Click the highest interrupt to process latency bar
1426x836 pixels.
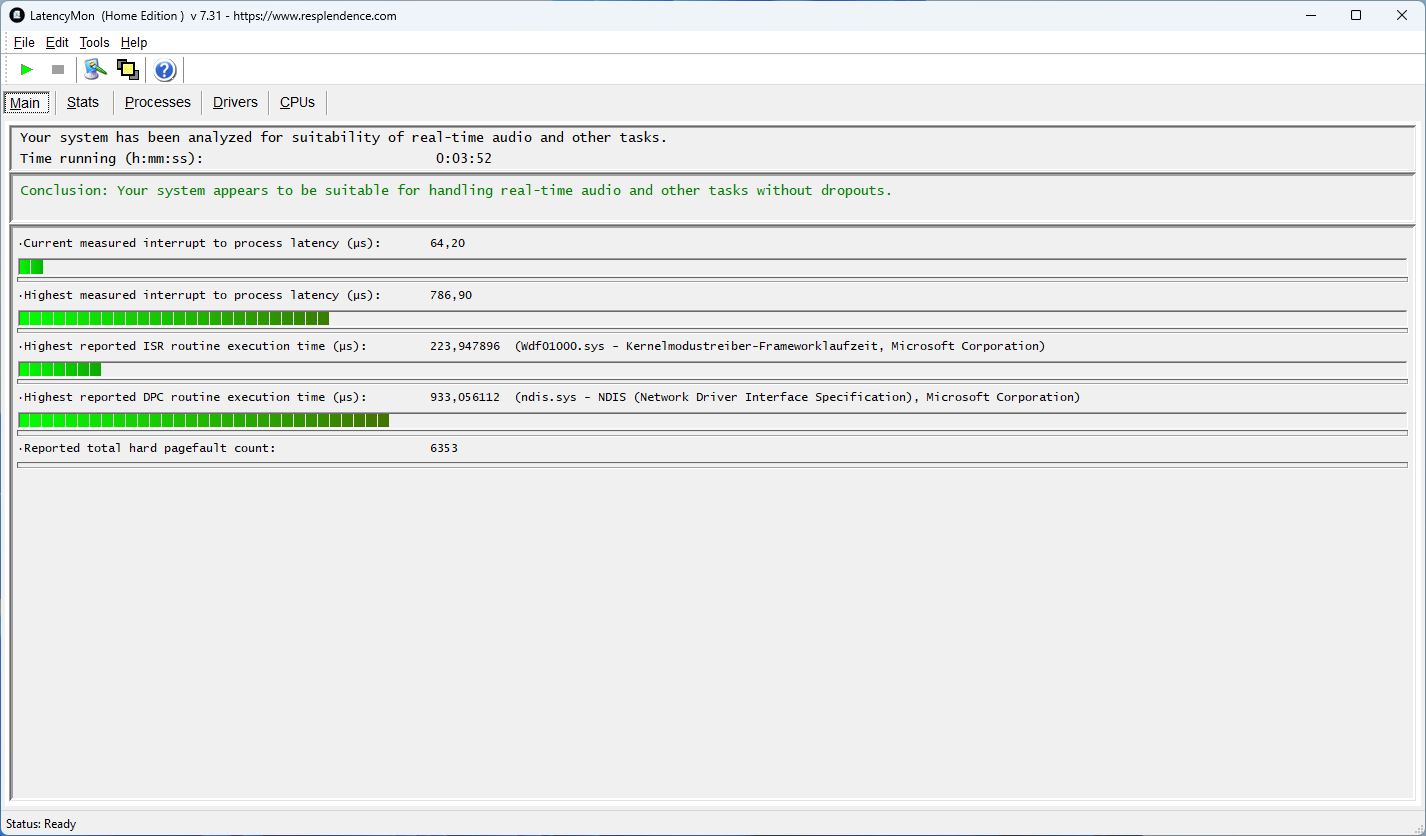point(174,318)
